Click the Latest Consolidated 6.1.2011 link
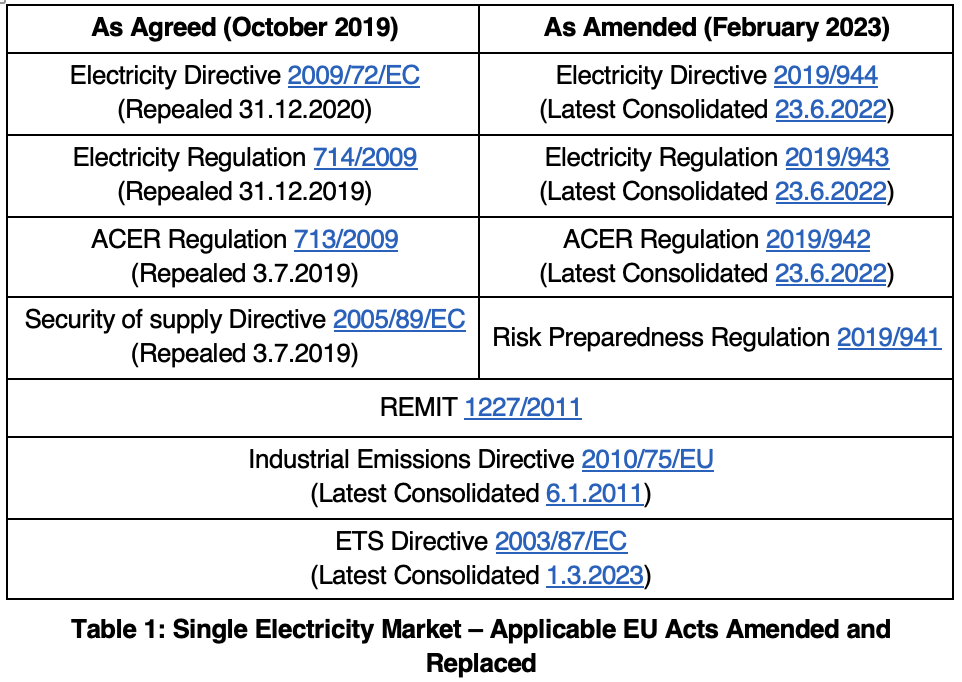The image size is (962, 682). pyautogui.click(x=594, y=493)
